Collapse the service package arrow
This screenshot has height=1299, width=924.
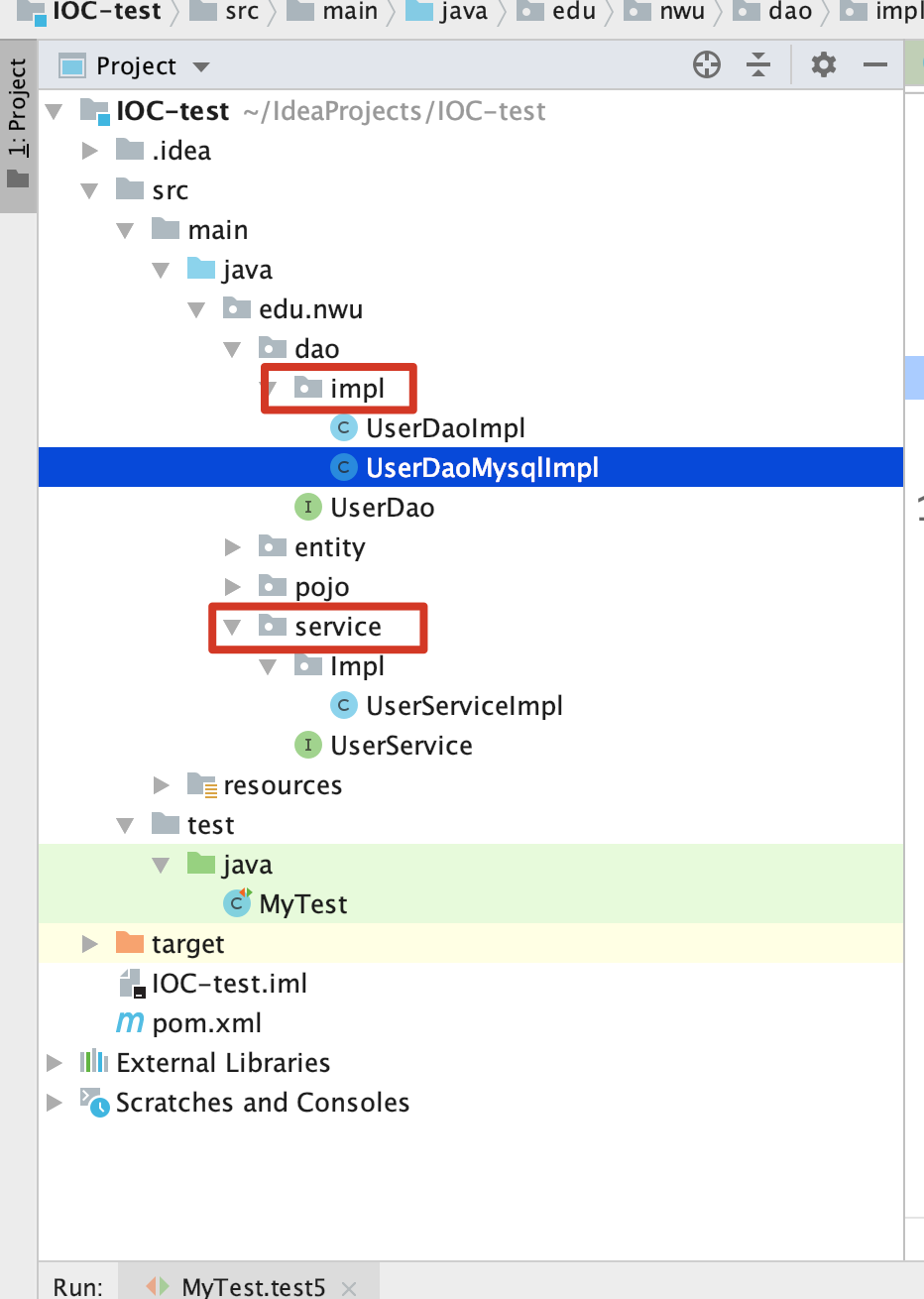tap(232, 627)
